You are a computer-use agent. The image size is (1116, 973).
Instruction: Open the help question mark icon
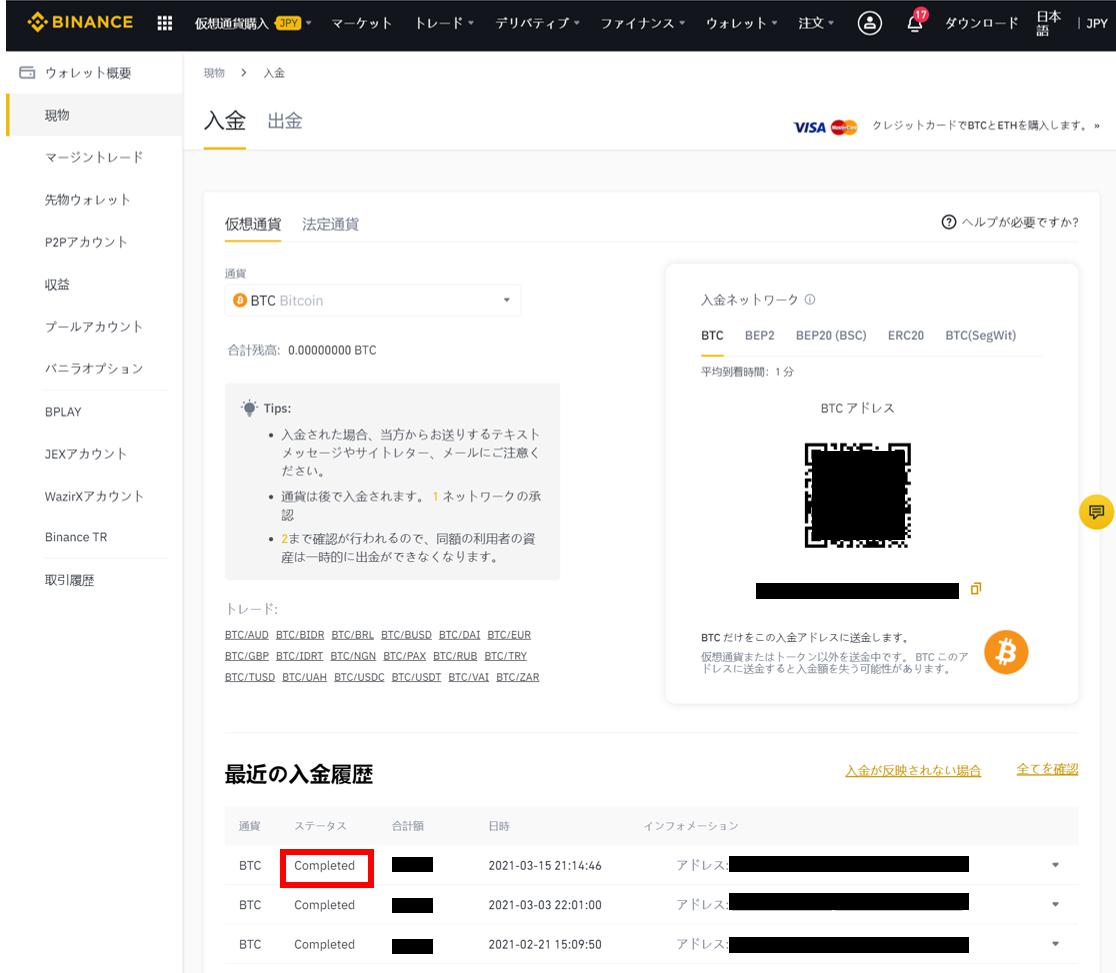tap(949, 222)
